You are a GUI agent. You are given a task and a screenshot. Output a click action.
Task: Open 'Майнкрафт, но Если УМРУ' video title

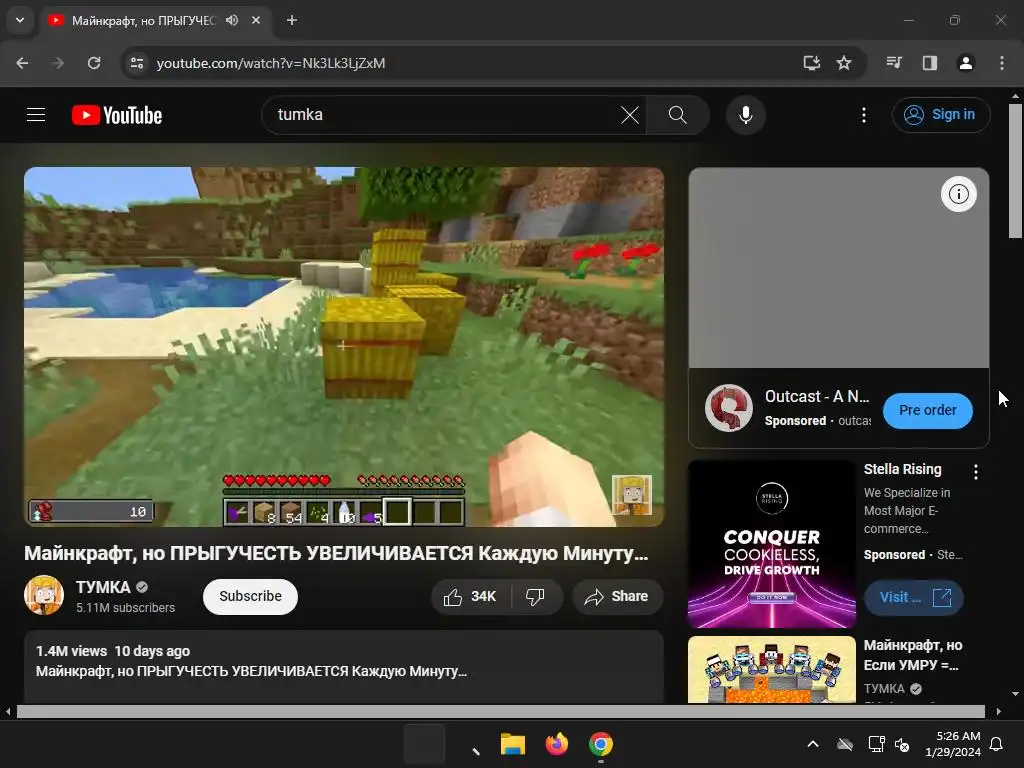click(912, 655)
